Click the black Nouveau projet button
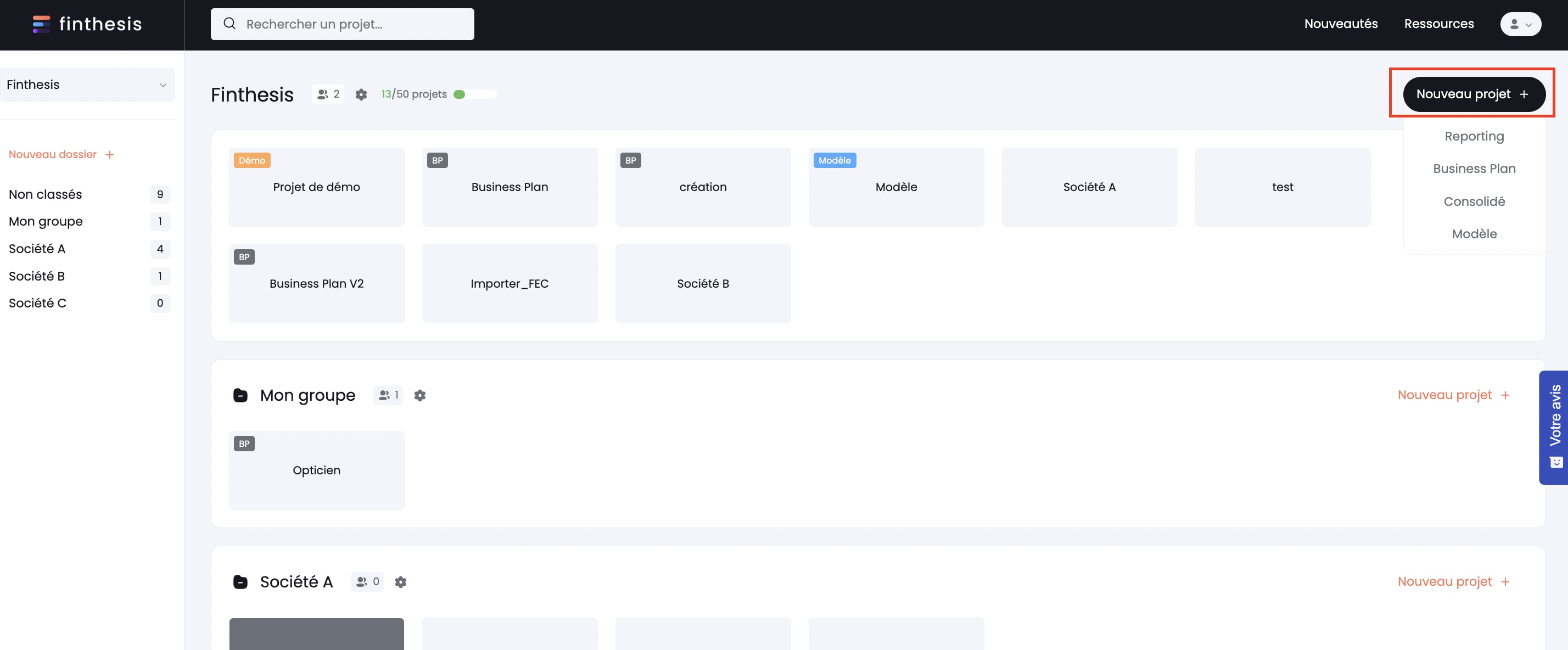The height and width of the screenshot is (650, 1568). click(1474, 94)
